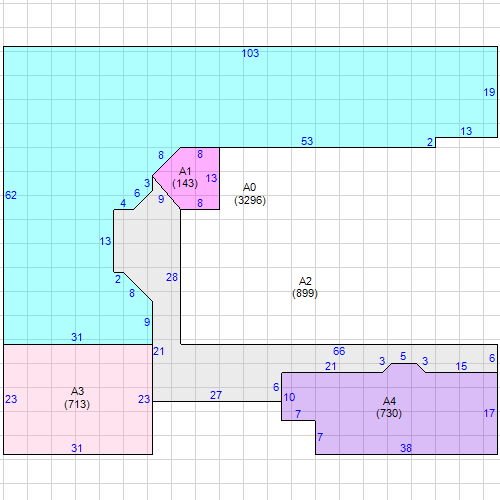Click the 53 dimension label
The image size is (500, 500).
pyautogui.click(x=307, y=141)
